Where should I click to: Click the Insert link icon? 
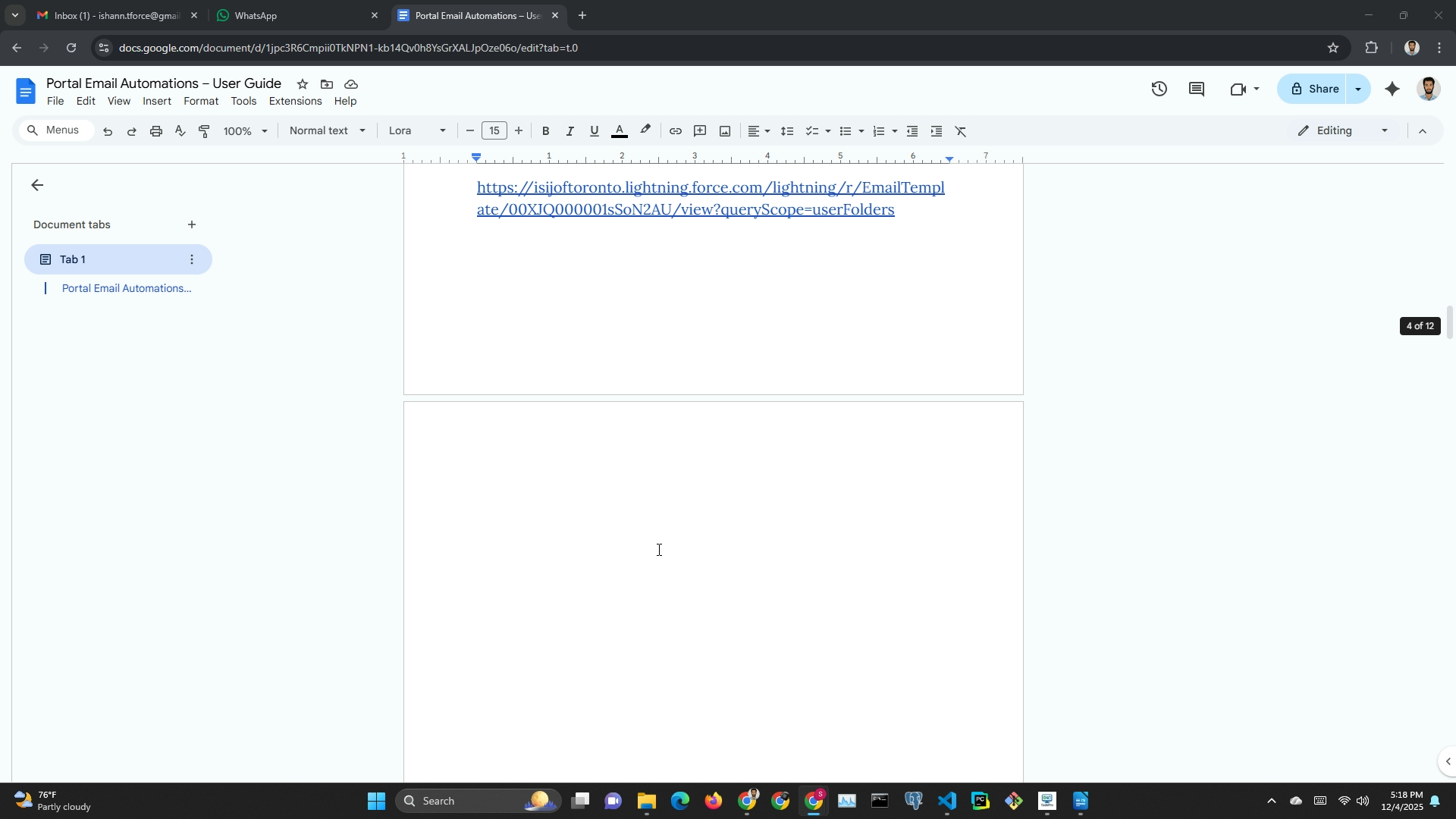point(675,131)
